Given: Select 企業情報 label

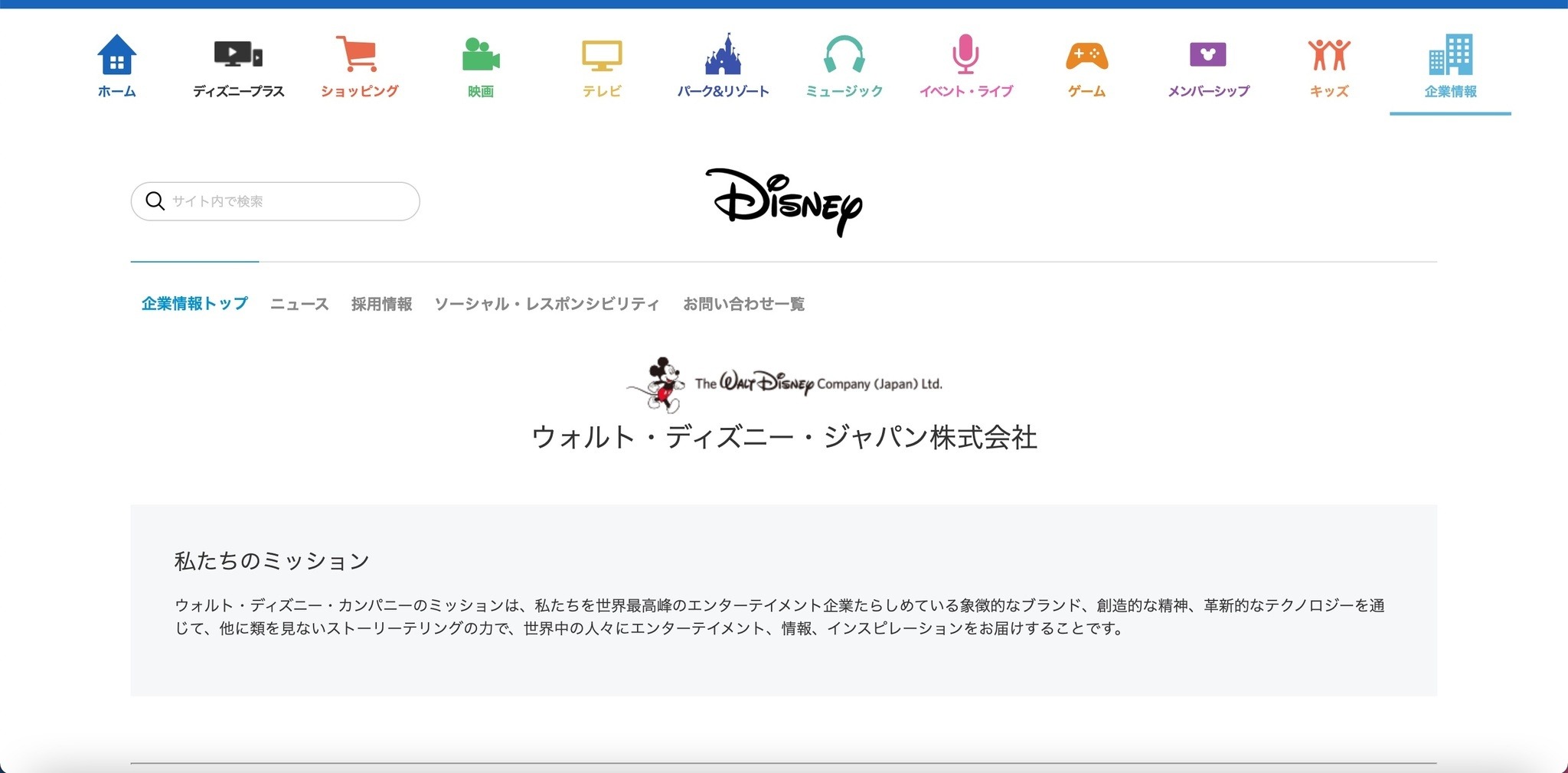Looking at the screenshot, I should tap(1450, 92).
